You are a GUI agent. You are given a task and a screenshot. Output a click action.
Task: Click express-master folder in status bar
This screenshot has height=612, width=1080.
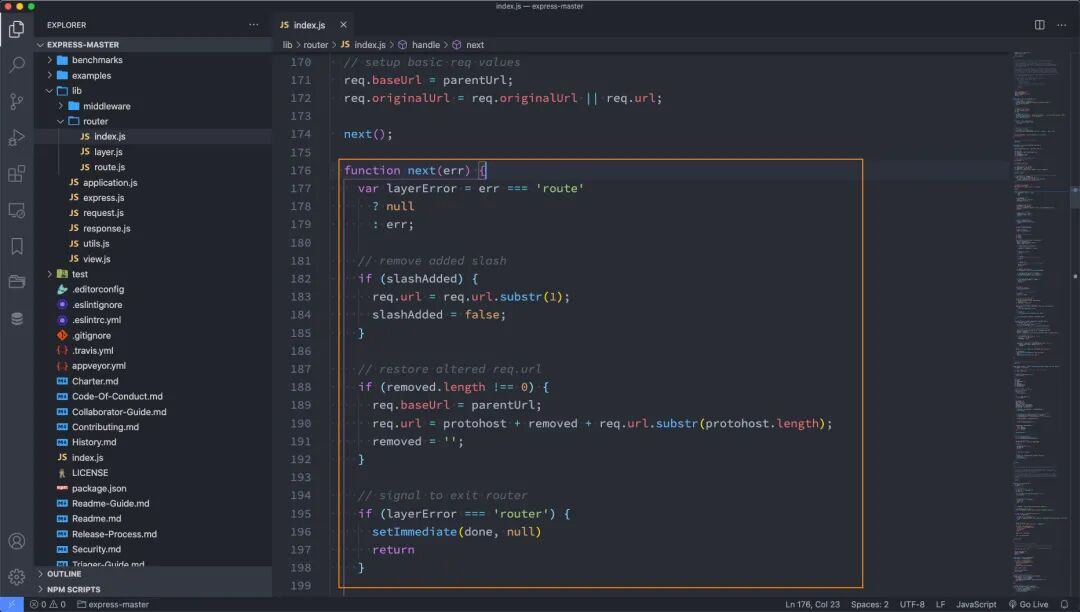[x=112, y=604]
